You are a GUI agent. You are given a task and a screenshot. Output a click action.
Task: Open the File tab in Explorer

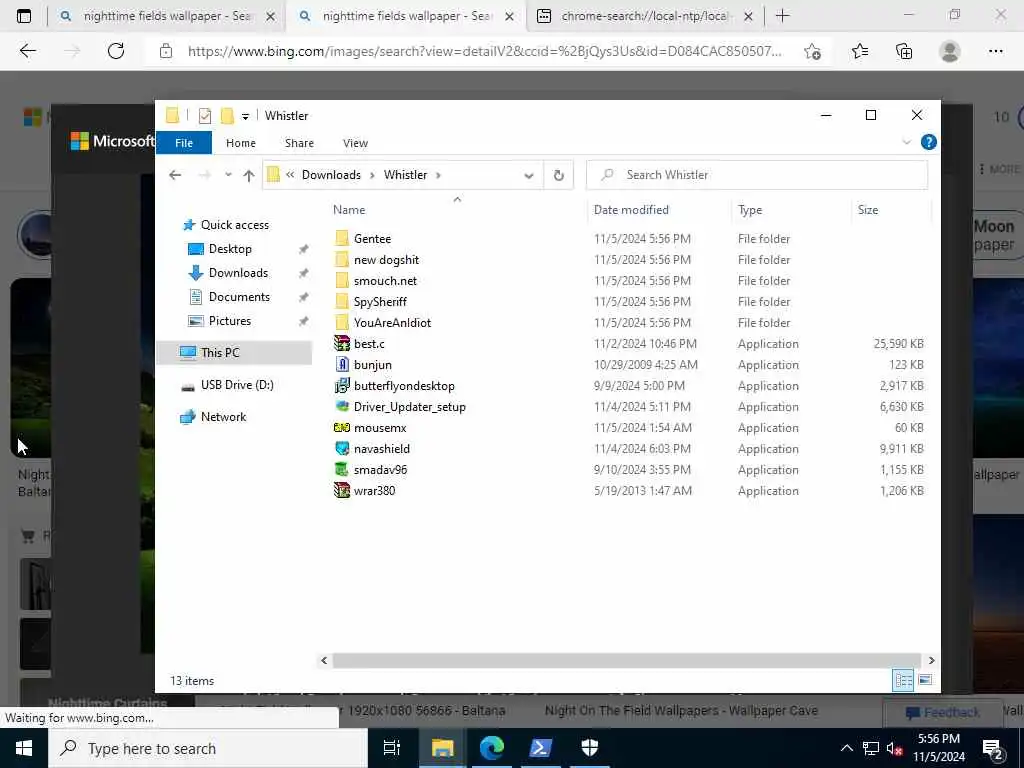(x=184, y=143)
